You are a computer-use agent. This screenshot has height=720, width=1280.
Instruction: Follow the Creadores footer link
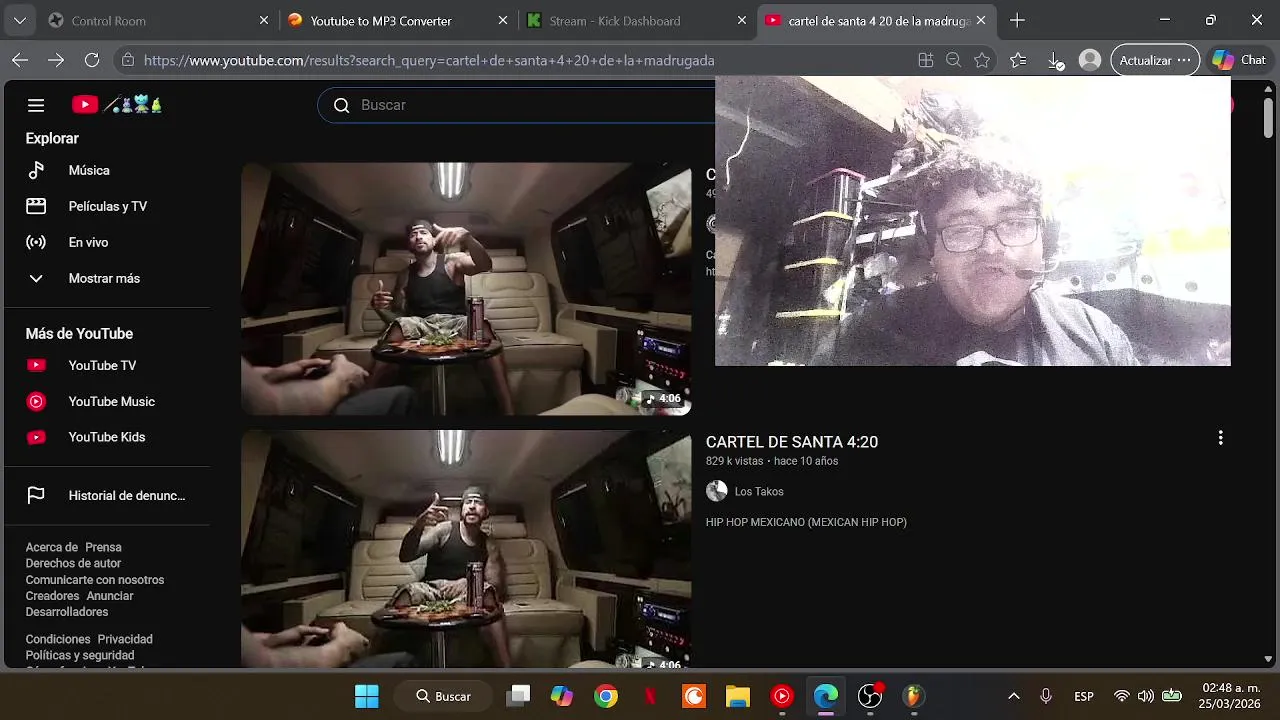[x=52, y=596]
